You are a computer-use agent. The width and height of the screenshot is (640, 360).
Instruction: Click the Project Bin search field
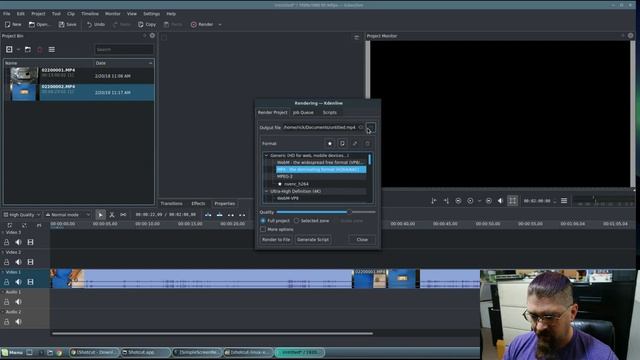coord(124,49)
